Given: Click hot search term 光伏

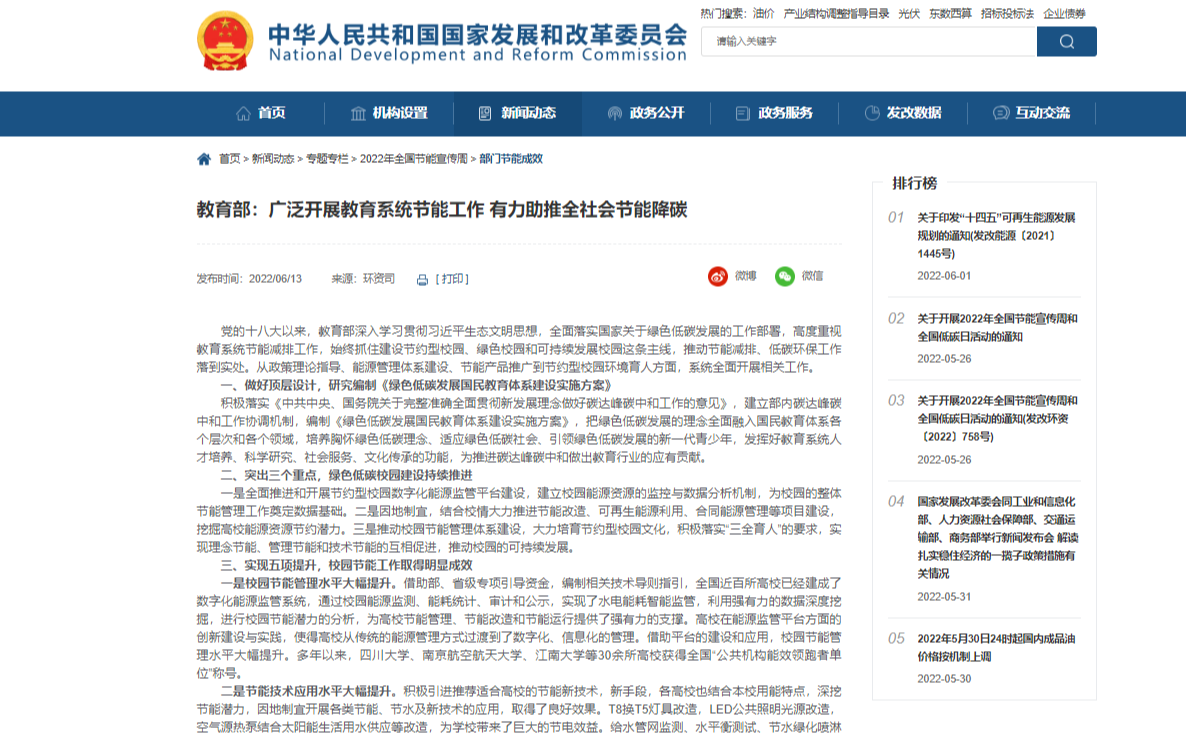Looking at the screenshot, I should (x=908, y=14).
